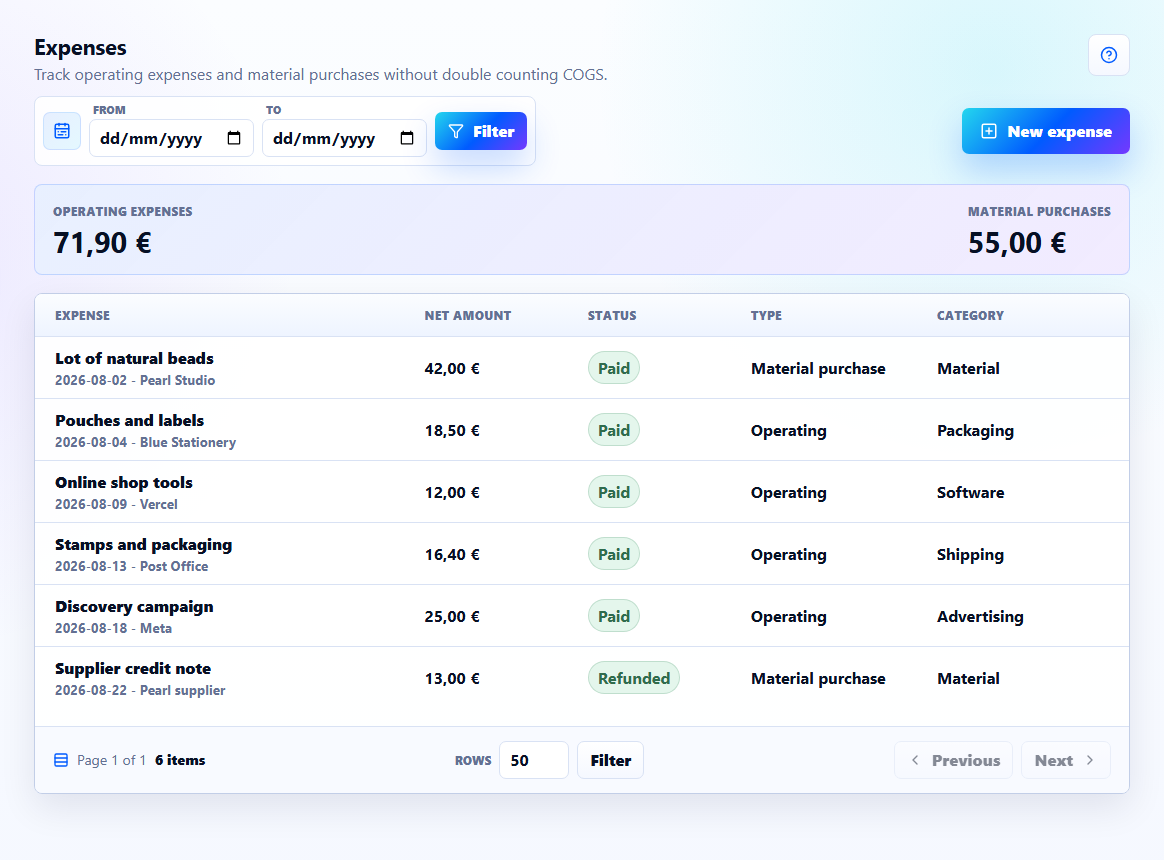1164x860 pixels.
Task: Focus the FROM date input field
Action: 171,138
